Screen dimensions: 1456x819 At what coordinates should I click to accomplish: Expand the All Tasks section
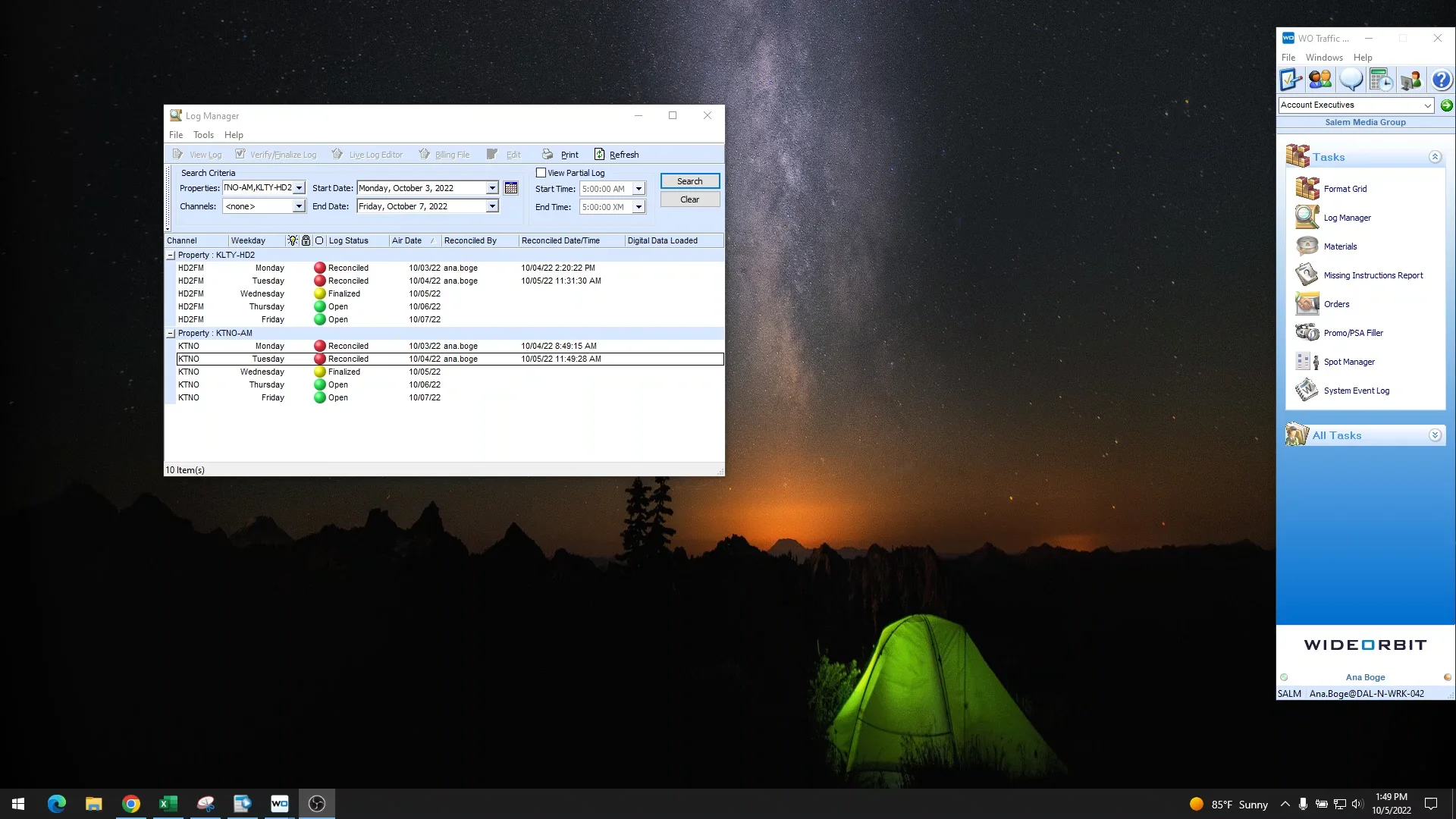click(x=1434, y=435)
